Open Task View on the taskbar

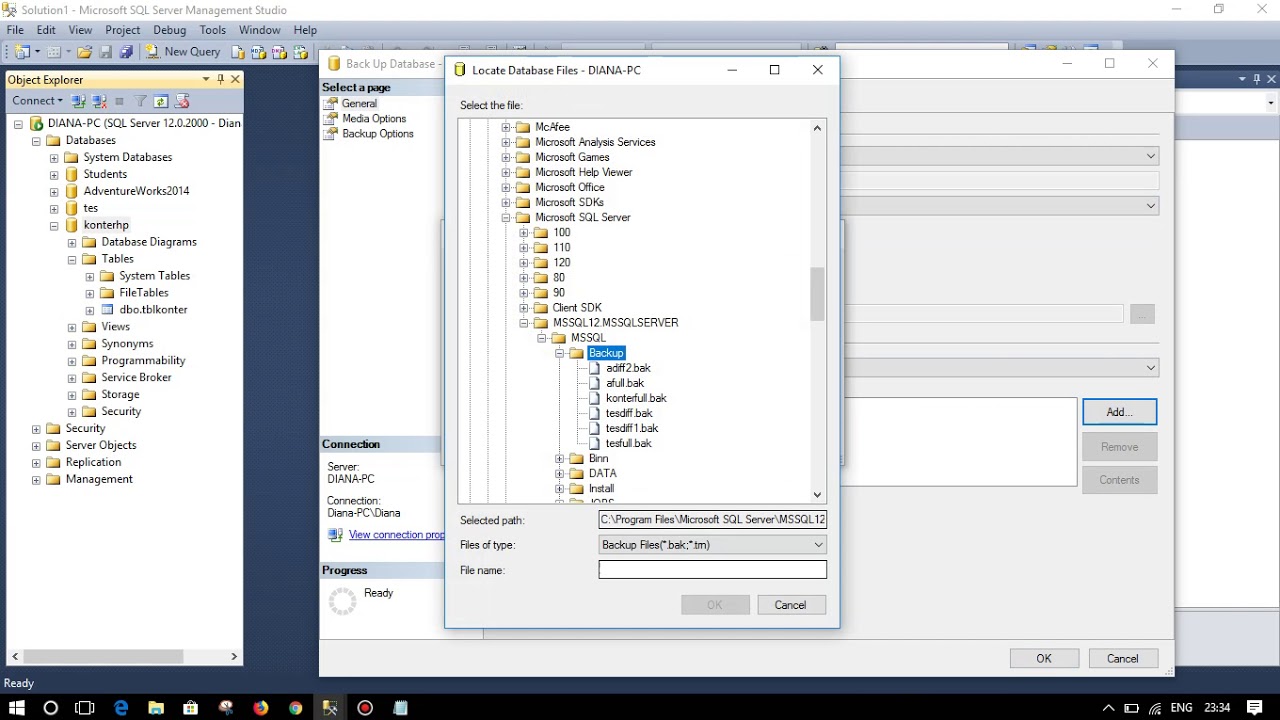85,708
